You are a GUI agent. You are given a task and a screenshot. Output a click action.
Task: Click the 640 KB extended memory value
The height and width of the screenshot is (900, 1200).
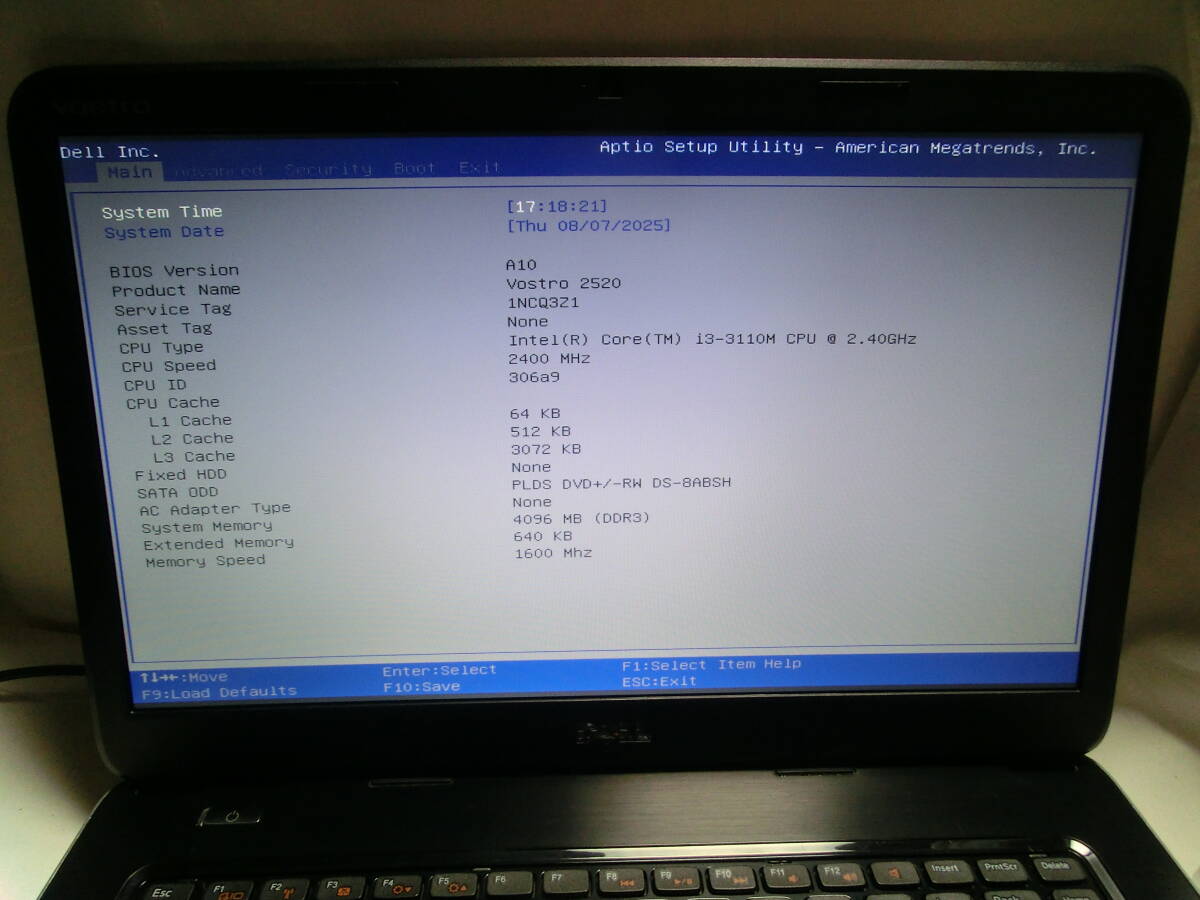(x=543, y=536)
